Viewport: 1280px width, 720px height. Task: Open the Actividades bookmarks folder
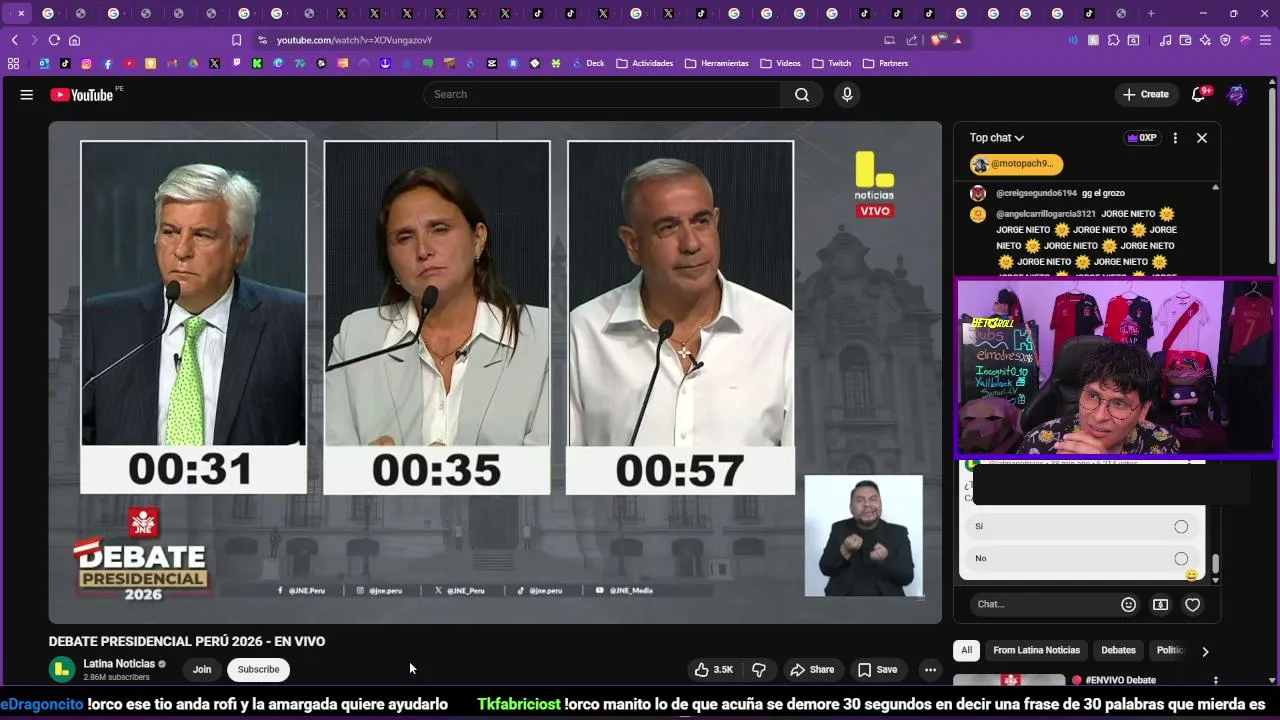click(x=645, y=63)
